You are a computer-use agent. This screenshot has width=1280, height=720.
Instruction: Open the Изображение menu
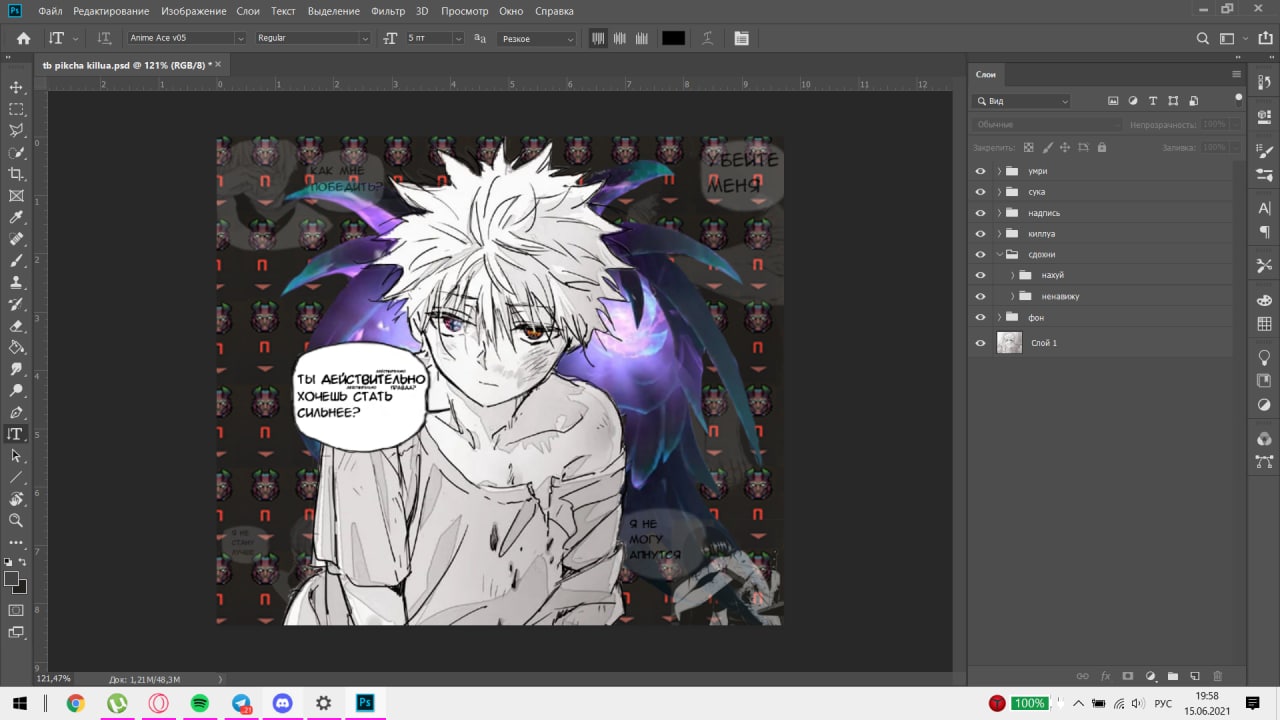click(192, 11)
